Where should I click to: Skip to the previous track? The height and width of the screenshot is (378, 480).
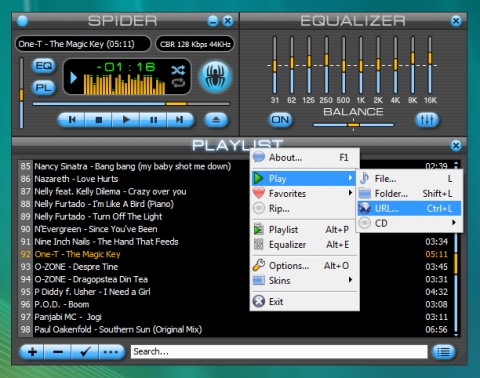pyautogui.click(x=72, y=120)
